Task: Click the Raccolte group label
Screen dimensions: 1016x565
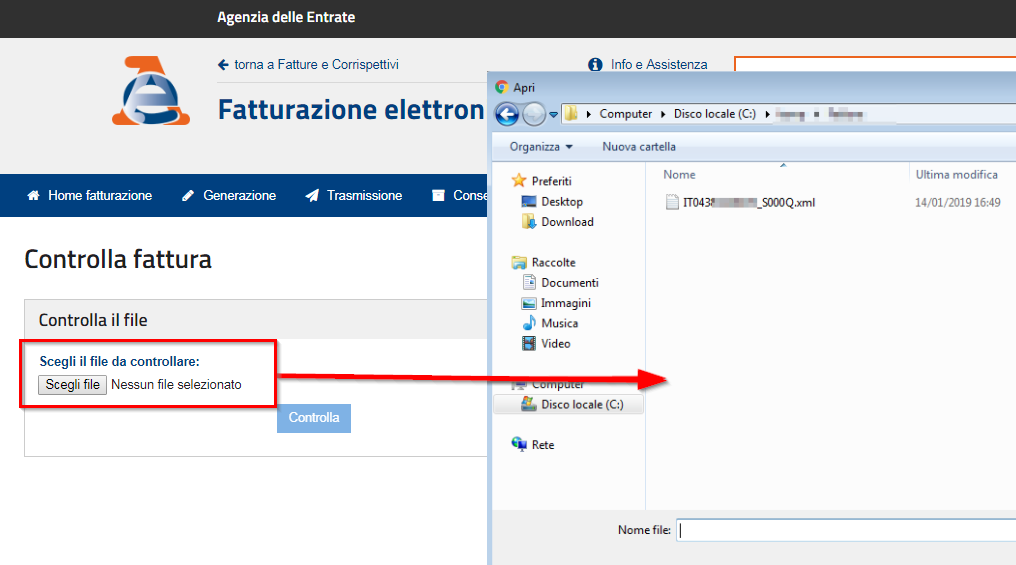Action: [x=553, y=262]
